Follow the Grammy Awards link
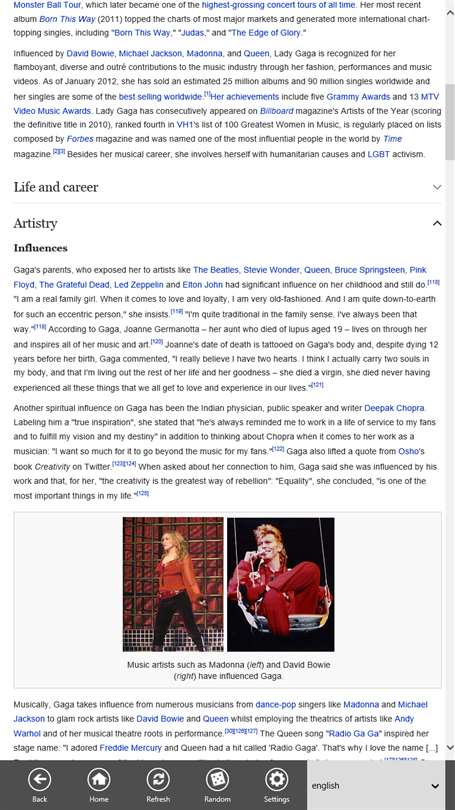Viewport: 455px width, 810px height. coord(358,97)
